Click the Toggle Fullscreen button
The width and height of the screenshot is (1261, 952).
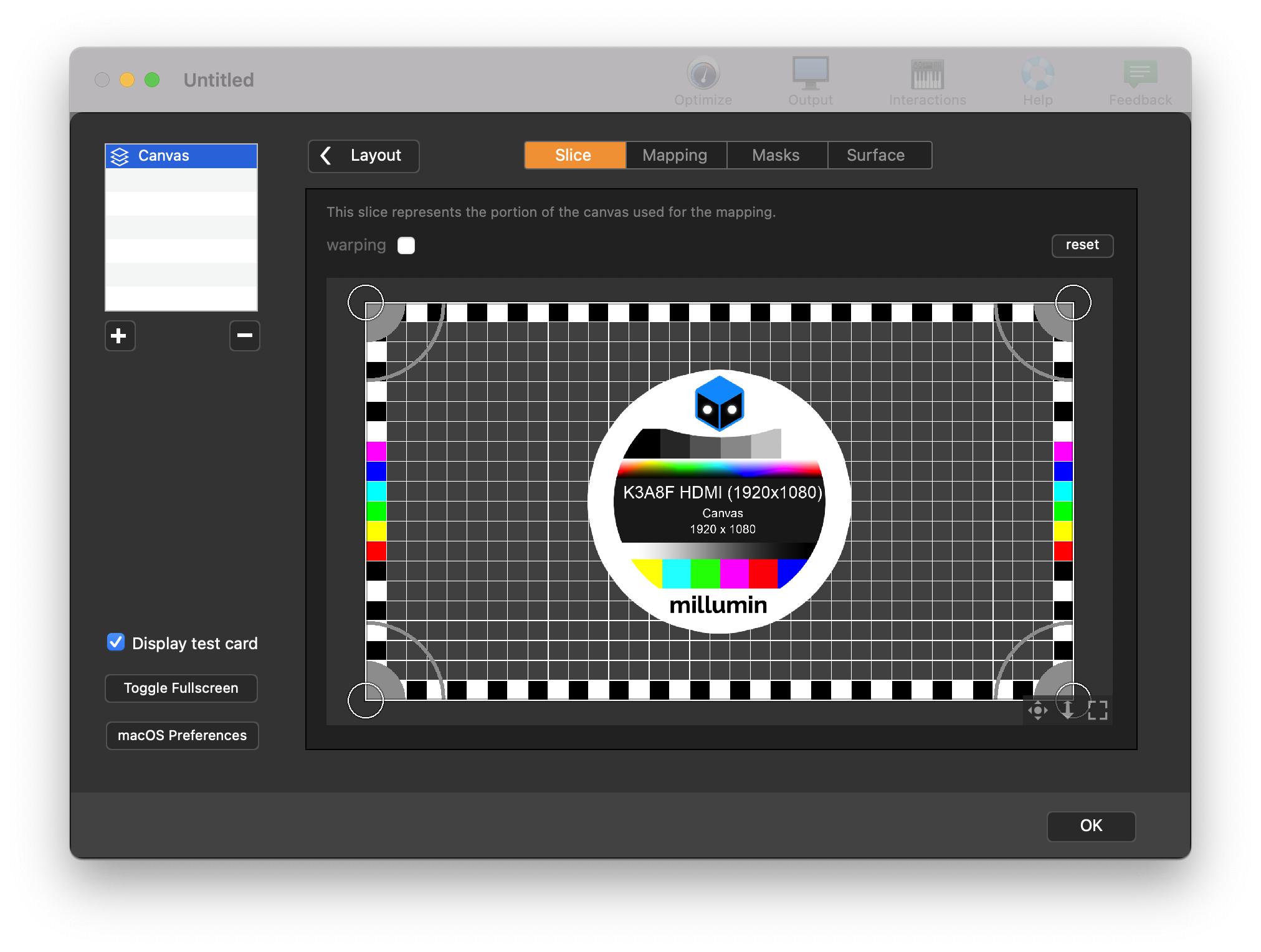181,688
